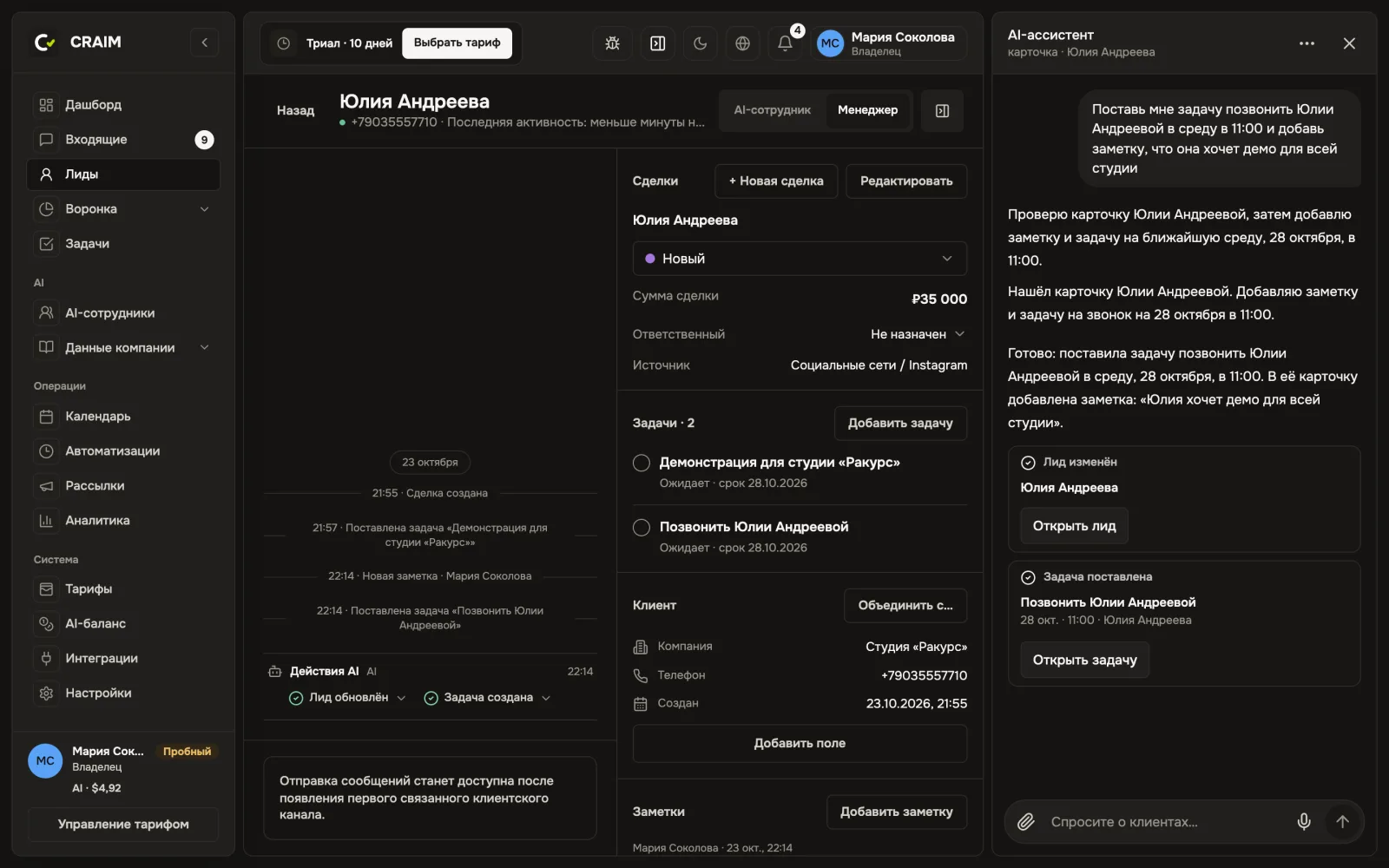
Task: Open AI-баланс page
Action: pos(123,624)
